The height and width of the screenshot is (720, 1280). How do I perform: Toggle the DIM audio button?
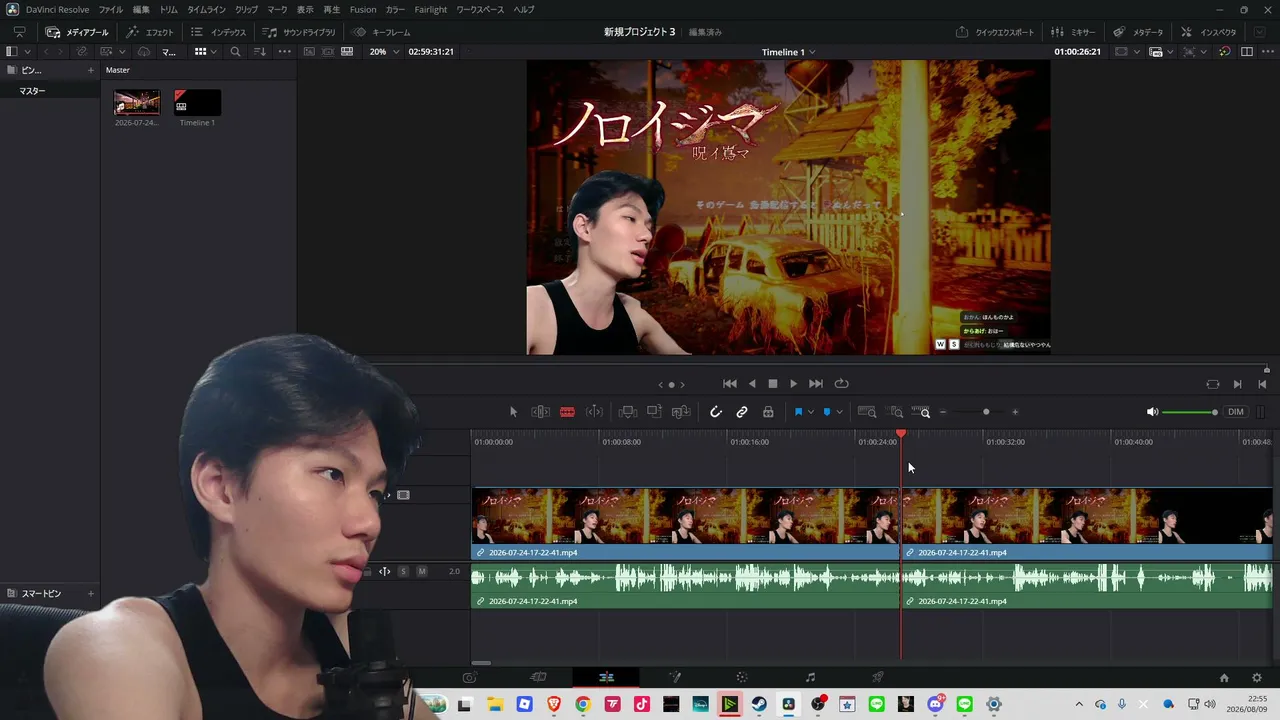1236,412
